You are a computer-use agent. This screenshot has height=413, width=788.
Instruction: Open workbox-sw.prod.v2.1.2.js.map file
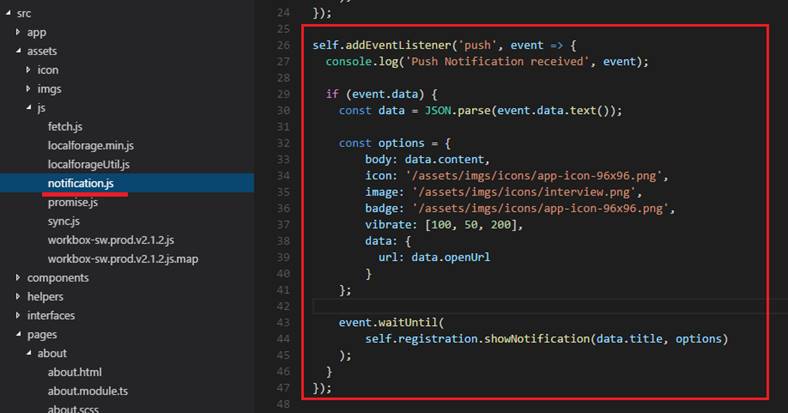[123, 259]
